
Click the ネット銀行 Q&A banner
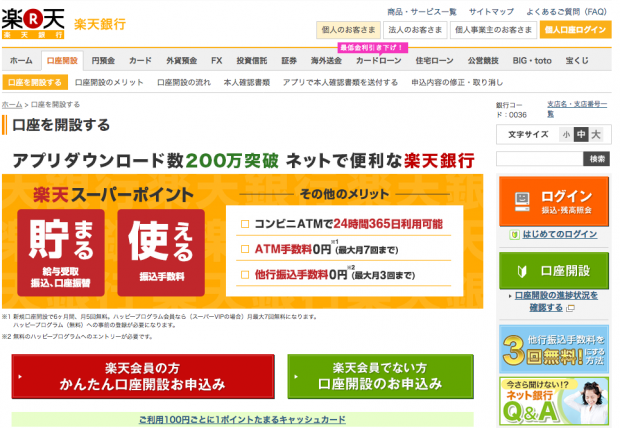tap(554, 401)
